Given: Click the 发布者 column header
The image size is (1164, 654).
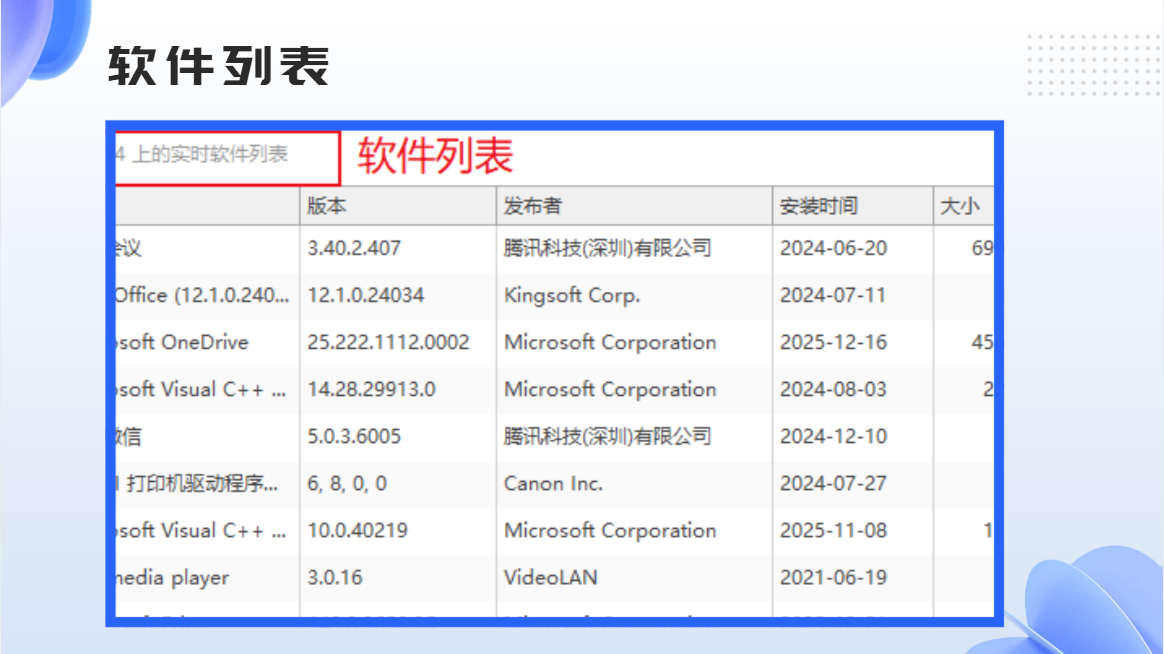Looking at the screenshot, I should point(634,206).
